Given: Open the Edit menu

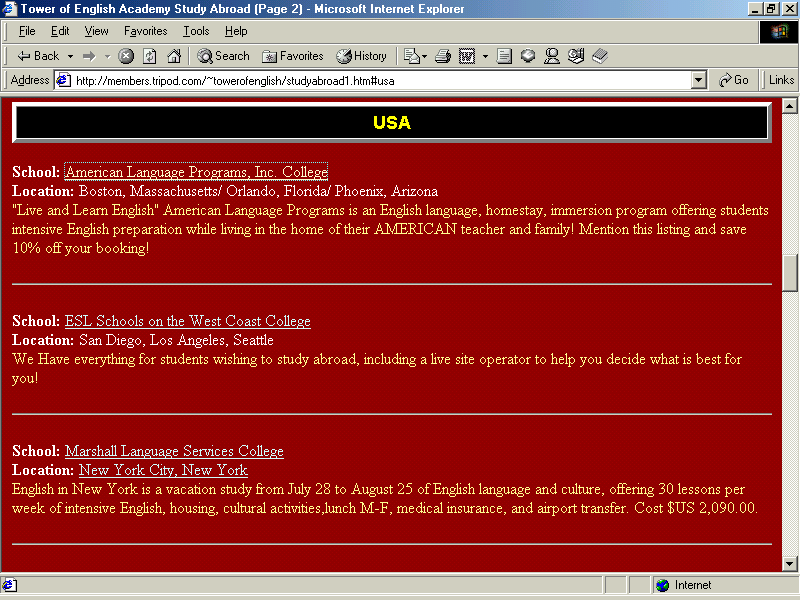Looking at the screenshot, I should coord(60,31).
